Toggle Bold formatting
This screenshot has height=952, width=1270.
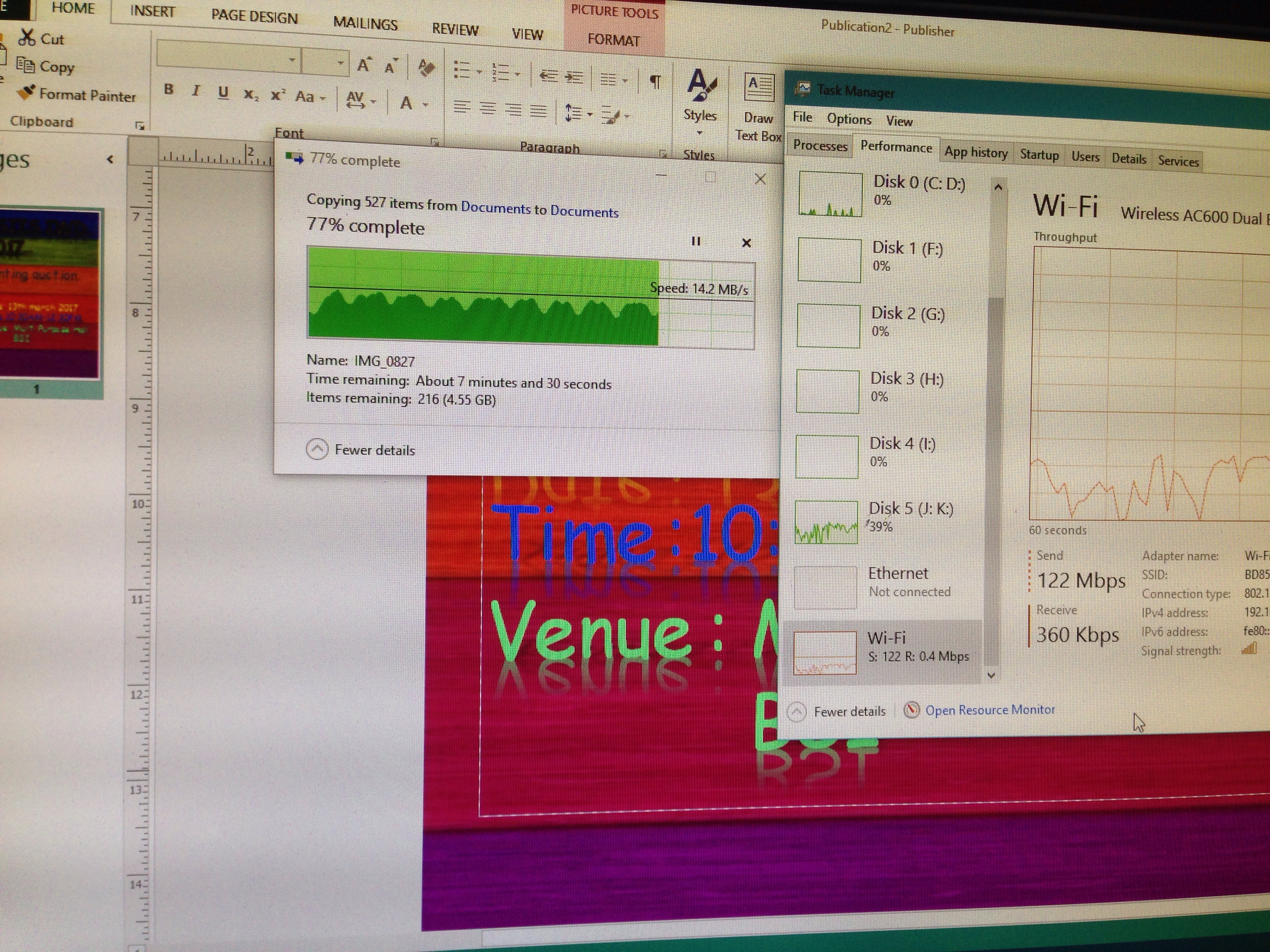coord(168,89)
